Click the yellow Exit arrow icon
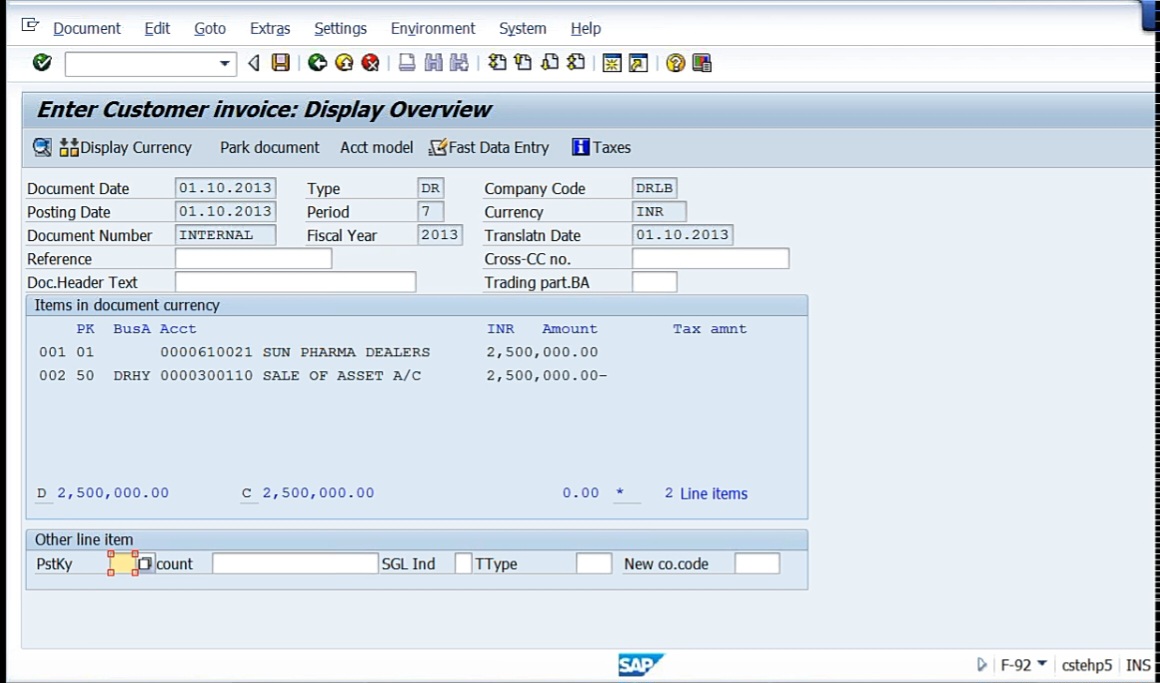This screenshot has height=683, width=1160. tap(344, 63)
